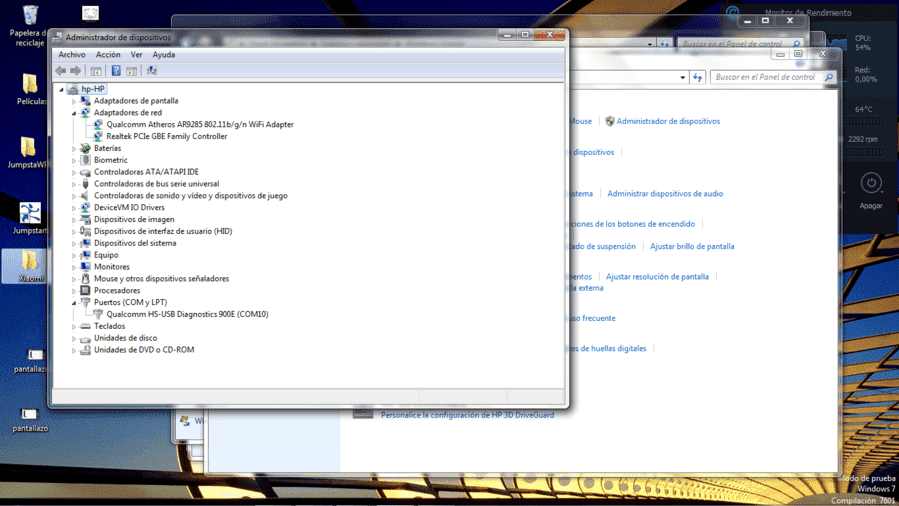Viewport: 899px width, 506px height.
Task: Select the Baterías category icon
Action: coord(85,148)
